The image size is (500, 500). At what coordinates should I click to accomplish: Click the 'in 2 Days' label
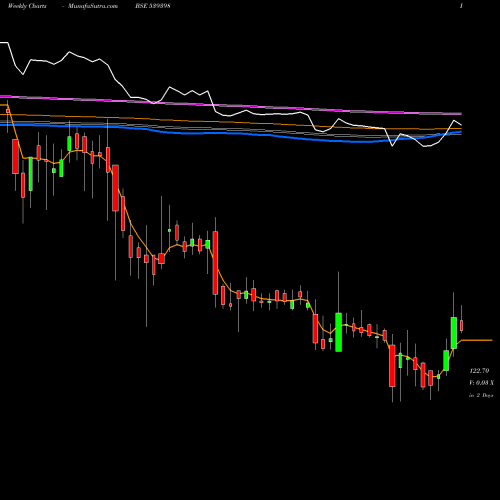(x=481, y=395)
